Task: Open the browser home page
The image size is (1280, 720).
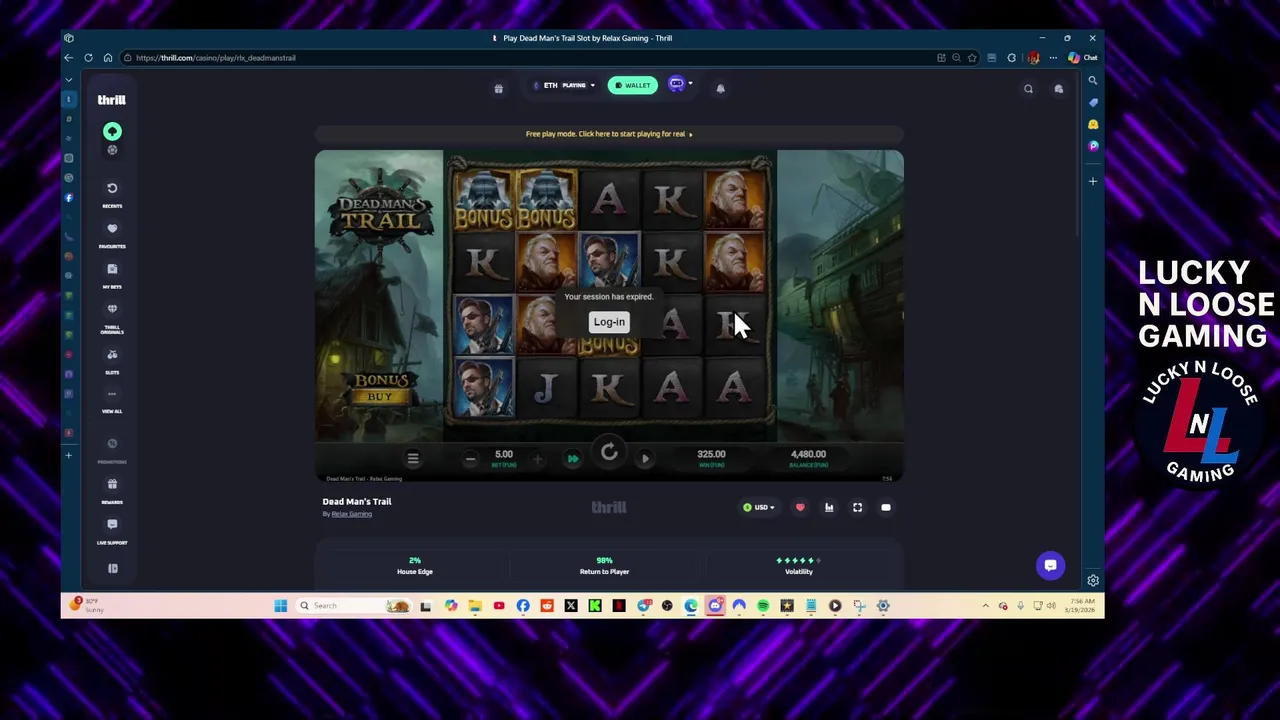Action: [108, 58]
